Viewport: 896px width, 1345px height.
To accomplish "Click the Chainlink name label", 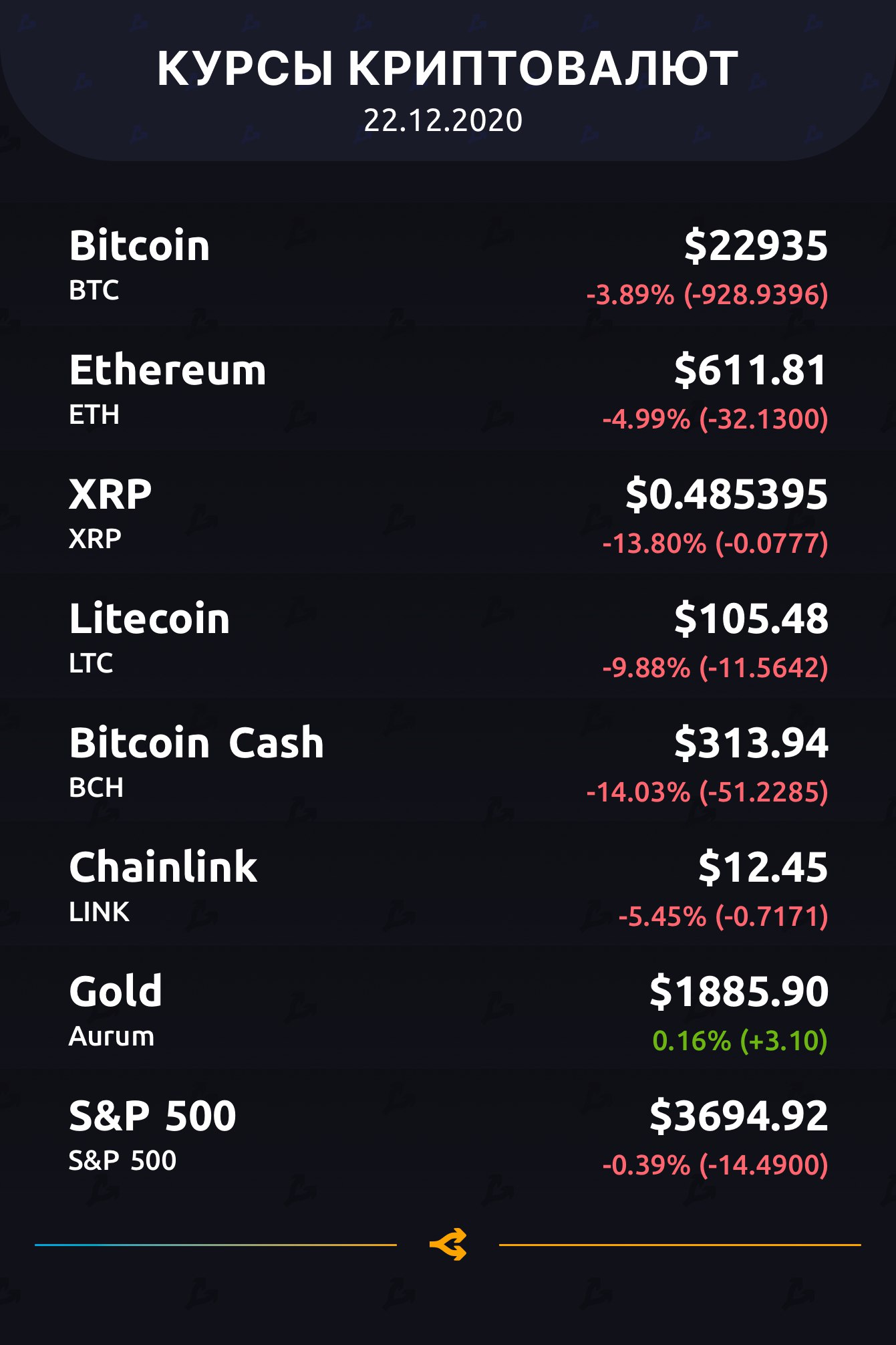I will pyautogui.click(x=164, y=868).
